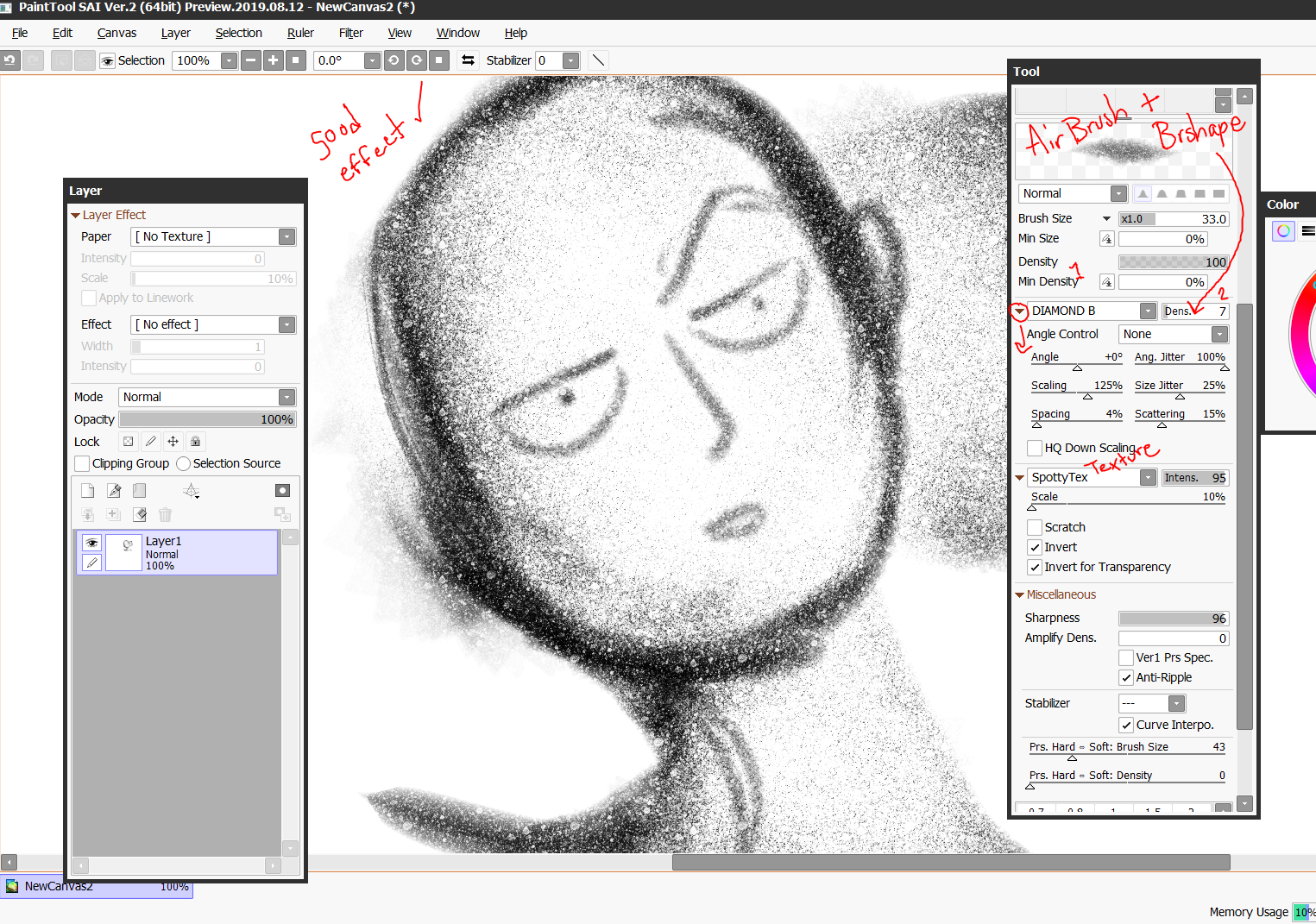Image resolution: width=1316 pixels, height=924 pixels.
Task: Open the File menu
Action: [20, 33]
